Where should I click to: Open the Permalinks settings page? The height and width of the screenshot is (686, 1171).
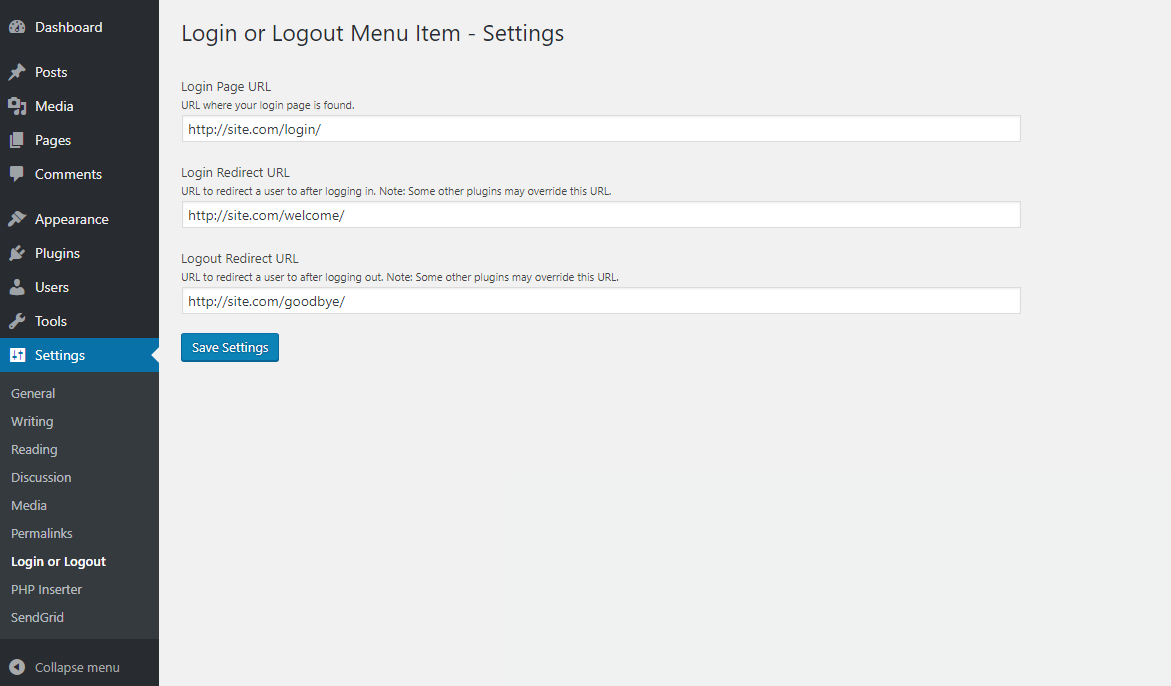41,533
